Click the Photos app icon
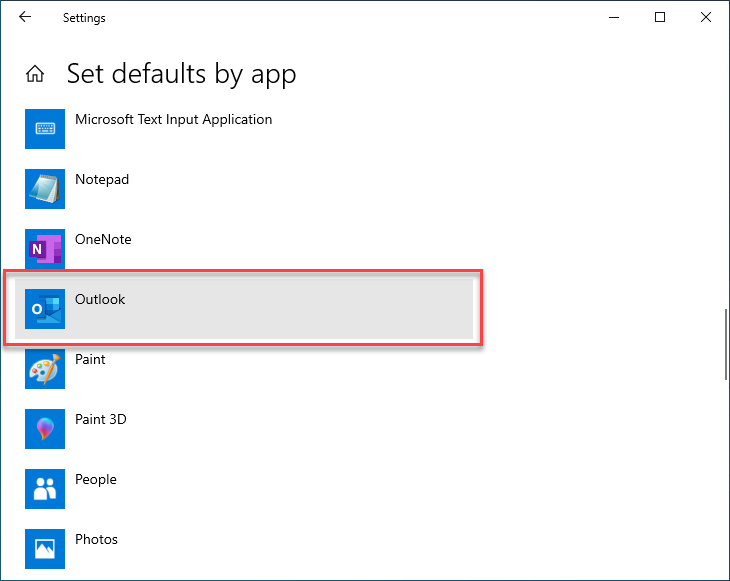Screen dimensions: 730x581 [x=45, y=549]
